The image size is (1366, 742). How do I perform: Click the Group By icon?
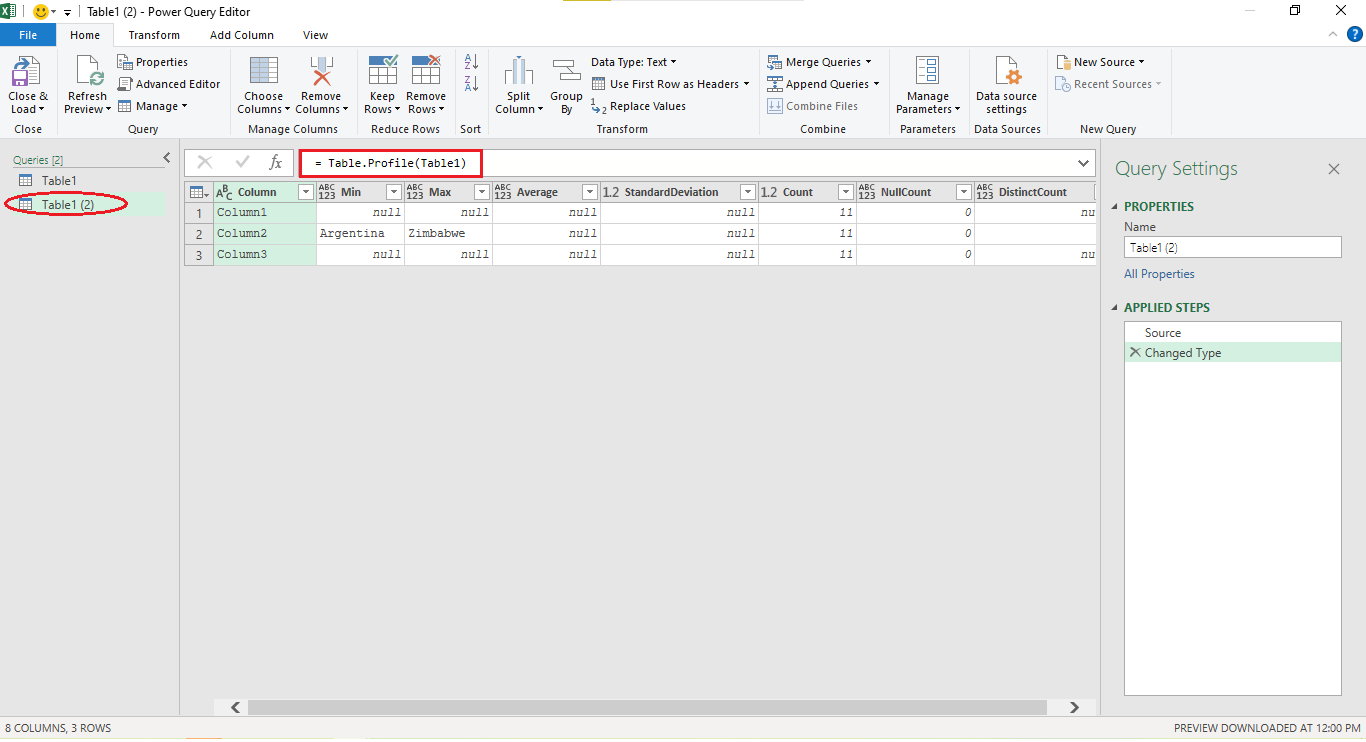566,72
